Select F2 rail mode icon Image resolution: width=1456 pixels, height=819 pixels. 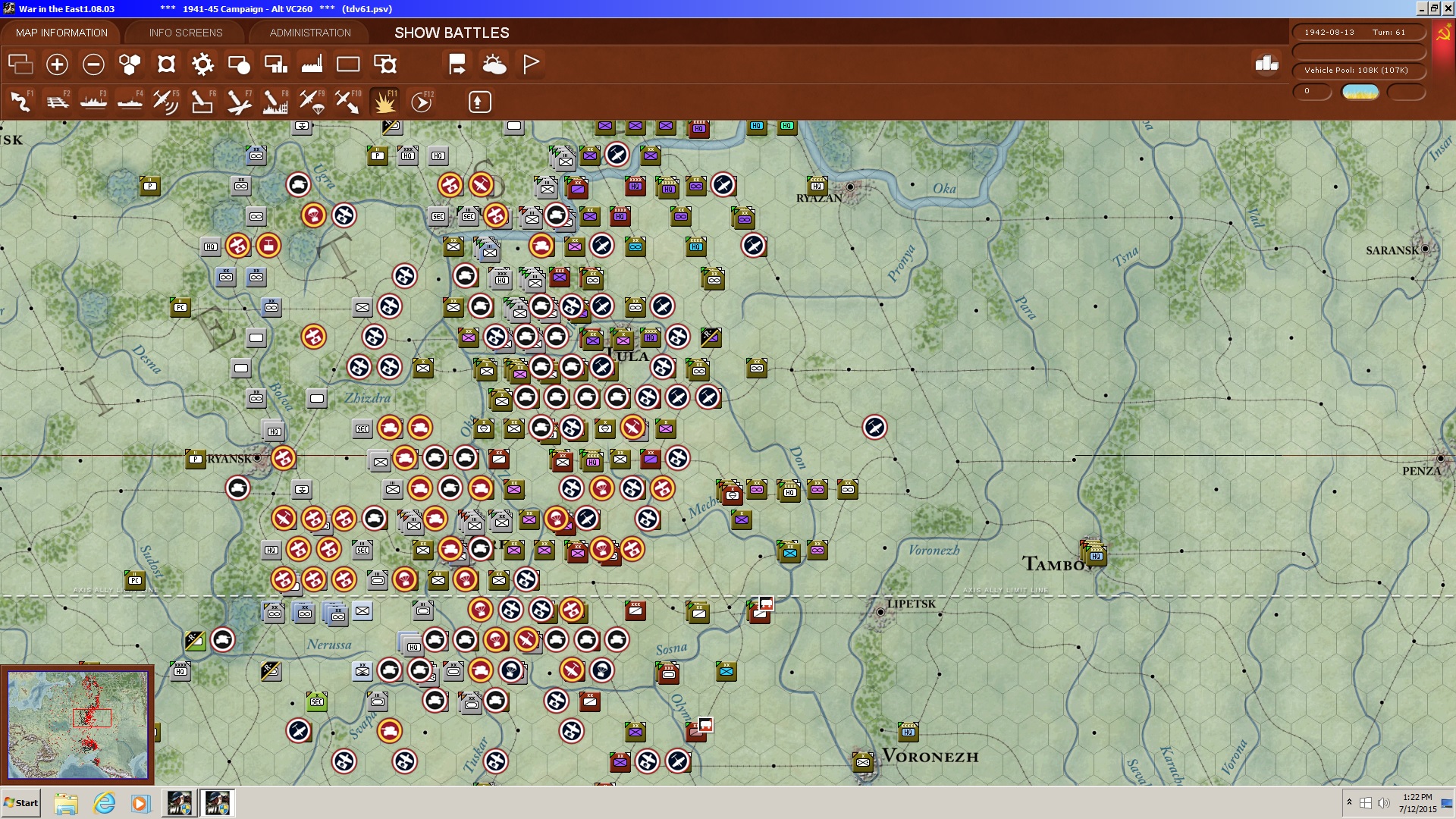(57, 102)
